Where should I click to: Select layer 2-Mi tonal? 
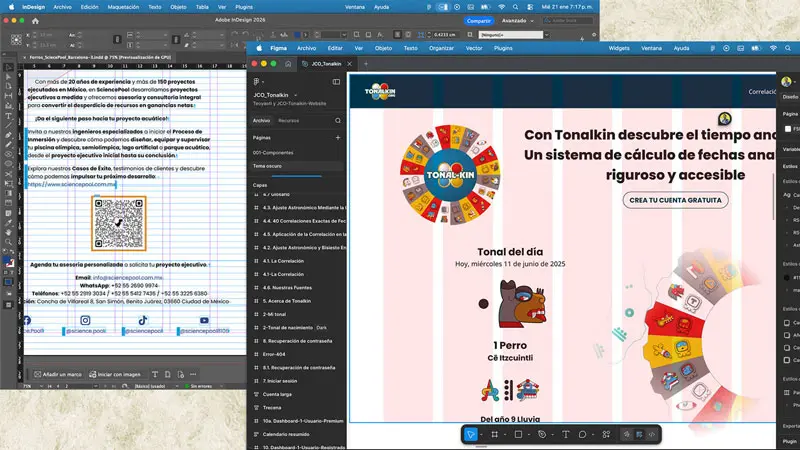click(274, 314)
